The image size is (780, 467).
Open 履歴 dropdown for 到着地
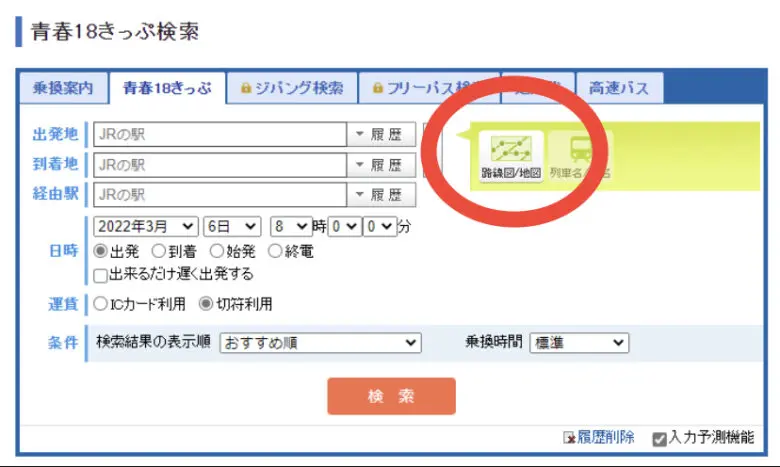tap(381, 165)
